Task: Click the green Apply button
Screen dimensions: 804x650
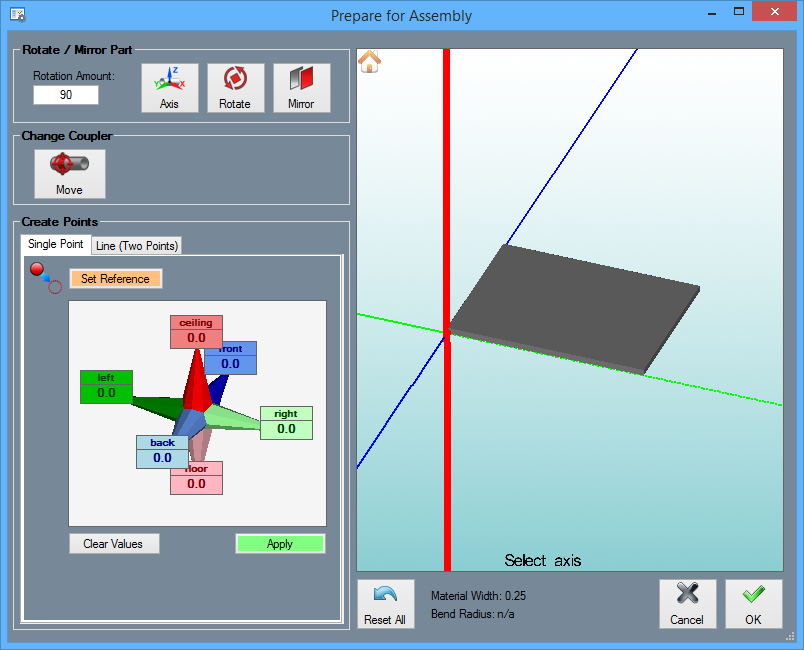Action: [280, 544]
